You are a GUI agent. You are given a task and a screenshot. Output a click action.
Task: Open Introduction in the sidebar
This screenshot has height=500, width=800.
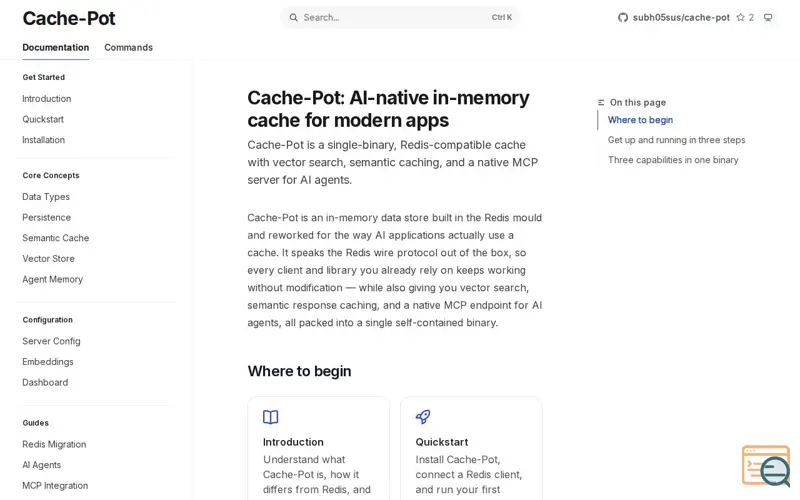tap(47, 98)
